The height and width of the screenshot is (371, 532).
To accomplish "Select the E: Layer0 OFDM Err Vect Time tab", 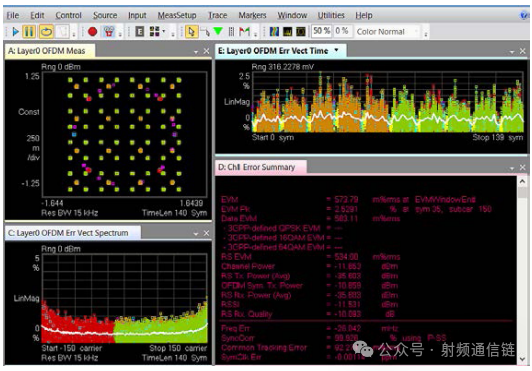I will (x=280, y=51).
